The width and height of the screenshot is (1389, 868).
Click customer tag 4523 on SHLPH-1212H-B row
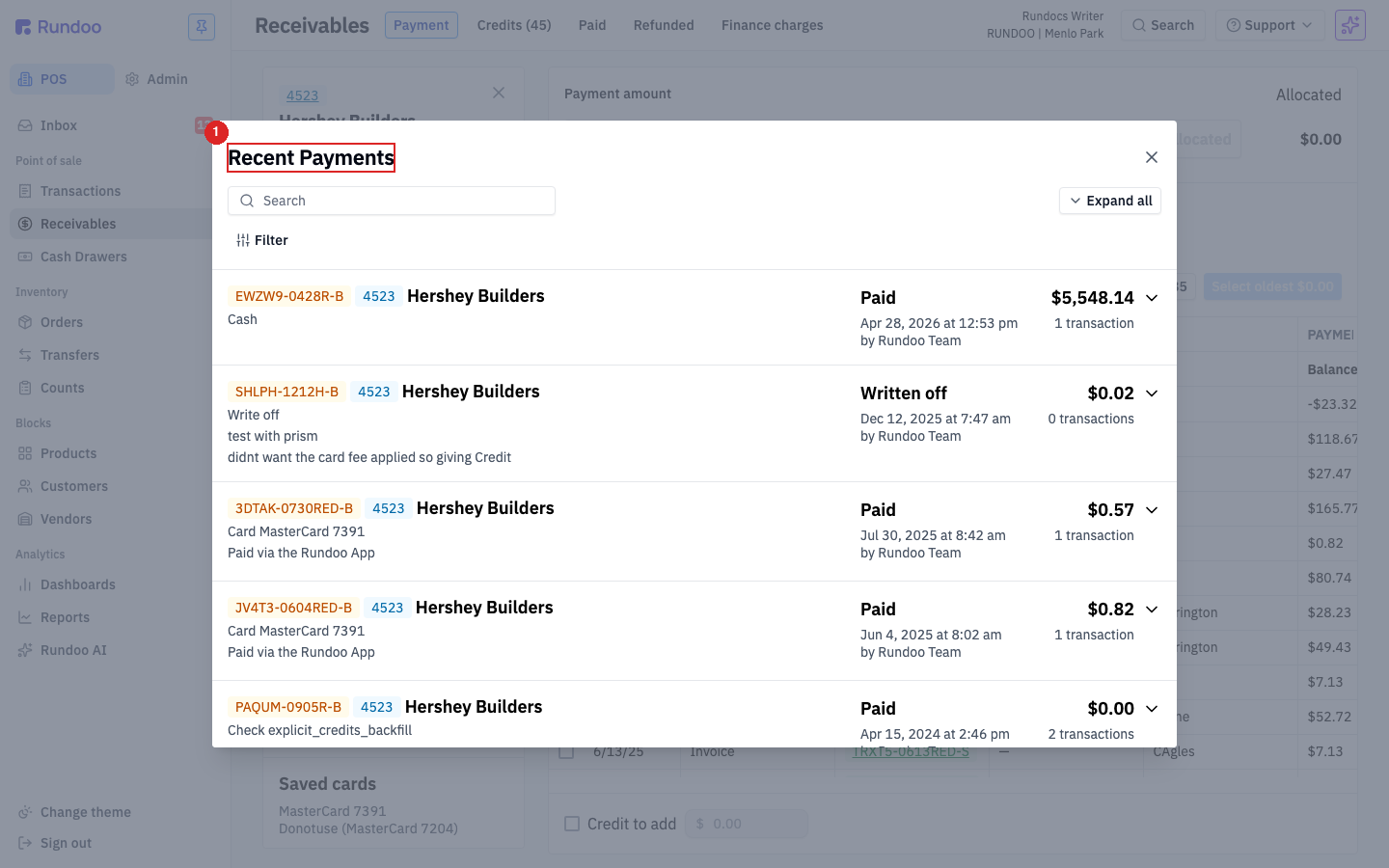point(374,392)
